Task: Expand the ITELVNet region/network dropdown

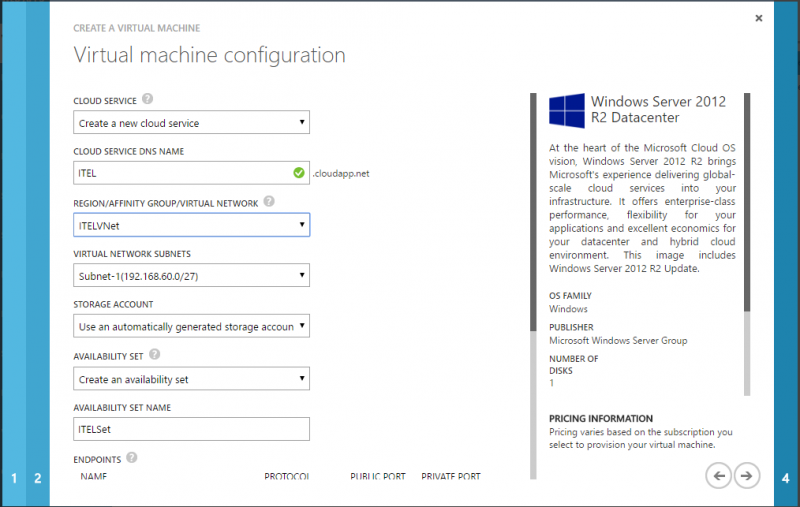Action: [191, 225]
